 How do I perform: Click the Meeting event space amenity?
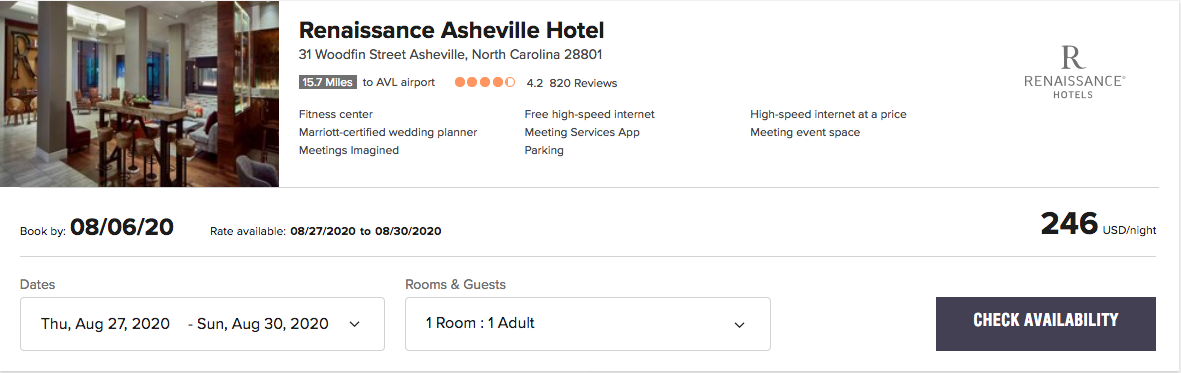coord(805,133)
